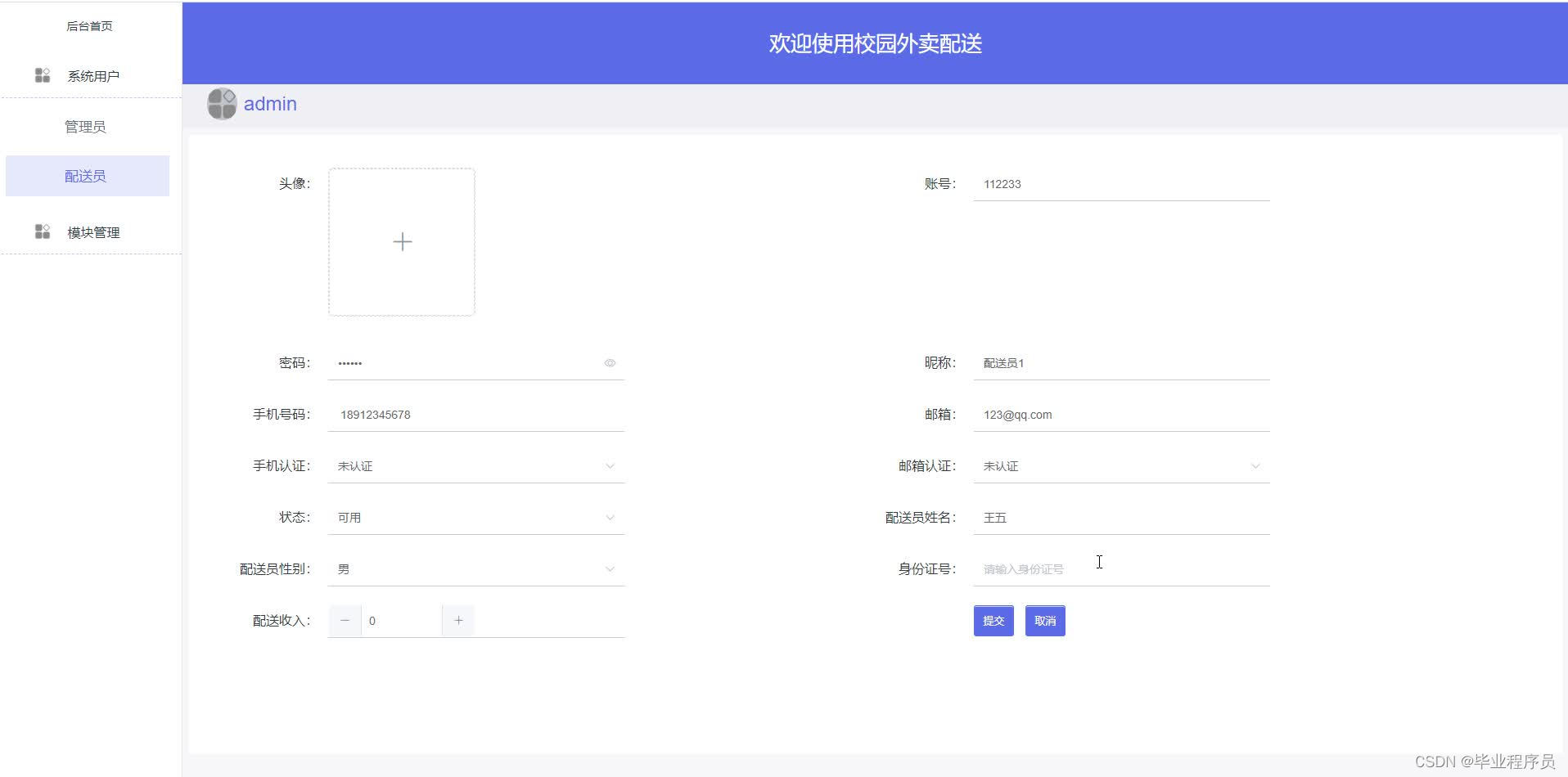The image size is (1568, 777).
Task: Focus the 账号 input field
Action: coord(1121,184)
